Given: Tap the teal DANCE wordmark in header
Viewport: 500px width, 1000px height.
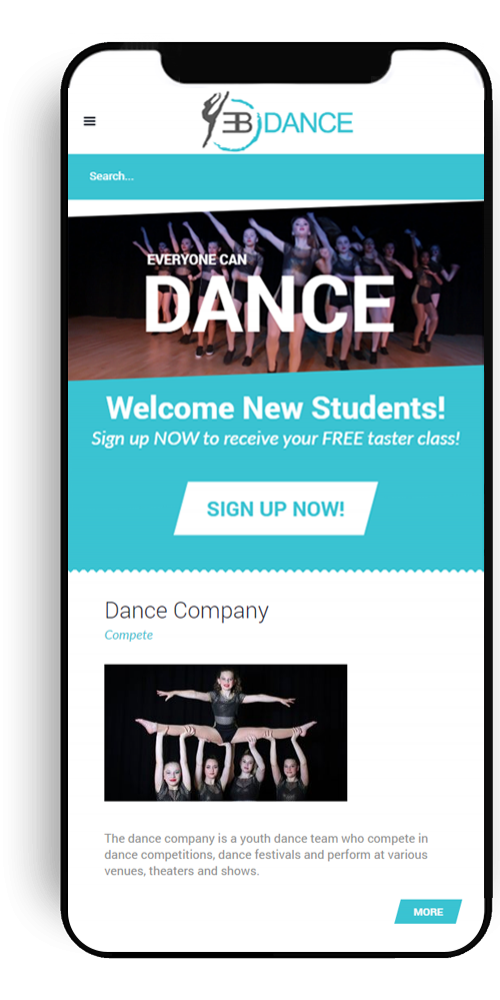Looking at the screenshot, I should (308, 122).
